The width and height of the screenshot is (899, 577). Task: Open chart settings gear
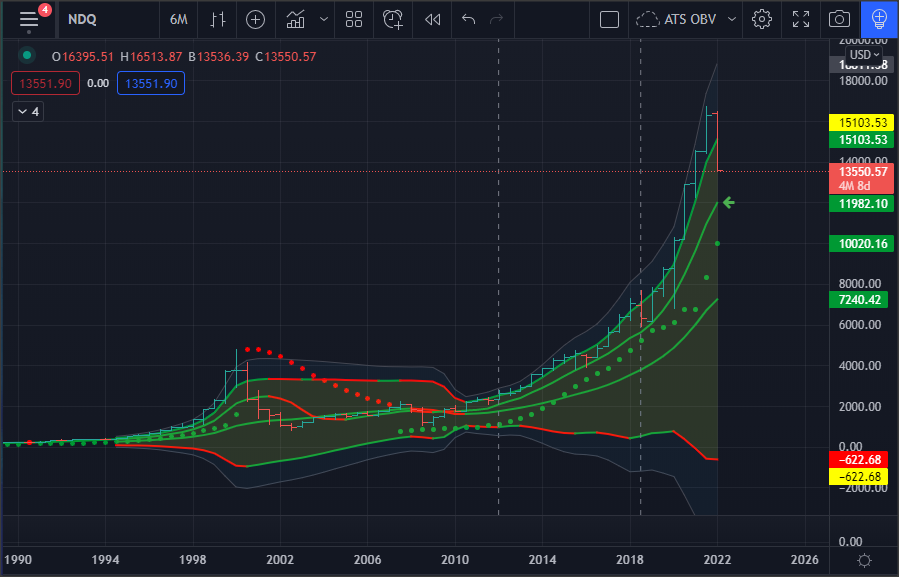click(761, 20)
